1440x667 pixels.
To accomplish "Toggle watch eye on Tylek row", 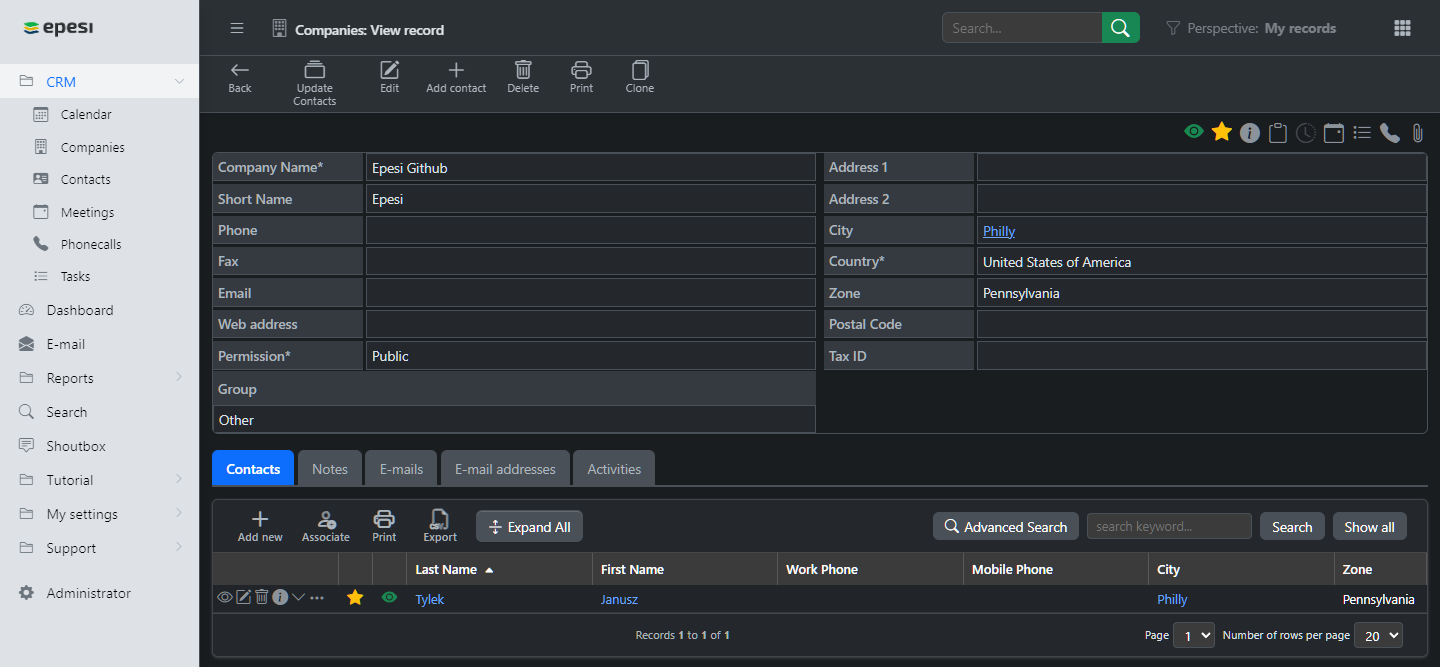I will coord(389,598).
